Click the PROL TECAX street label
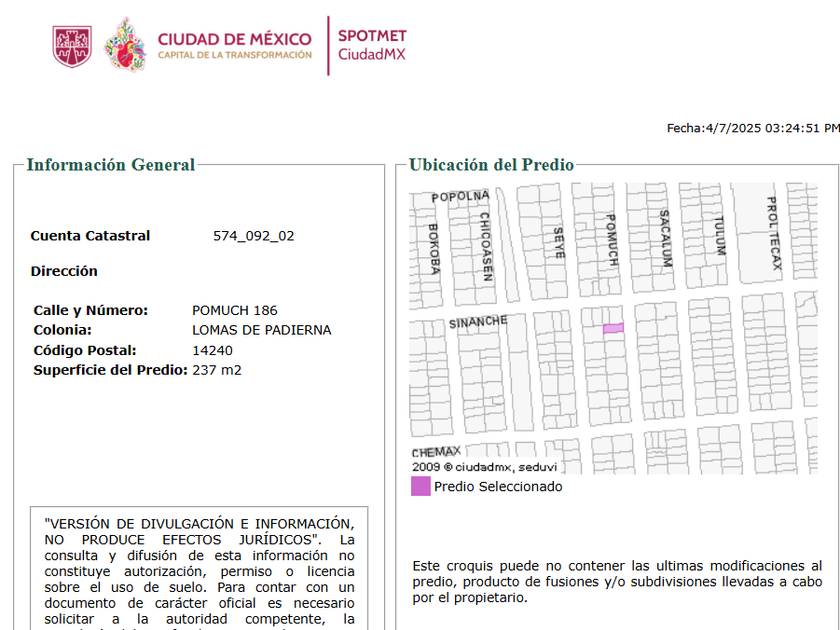The height and width of the screenshot is (630, 840). (x=774, y=233)
